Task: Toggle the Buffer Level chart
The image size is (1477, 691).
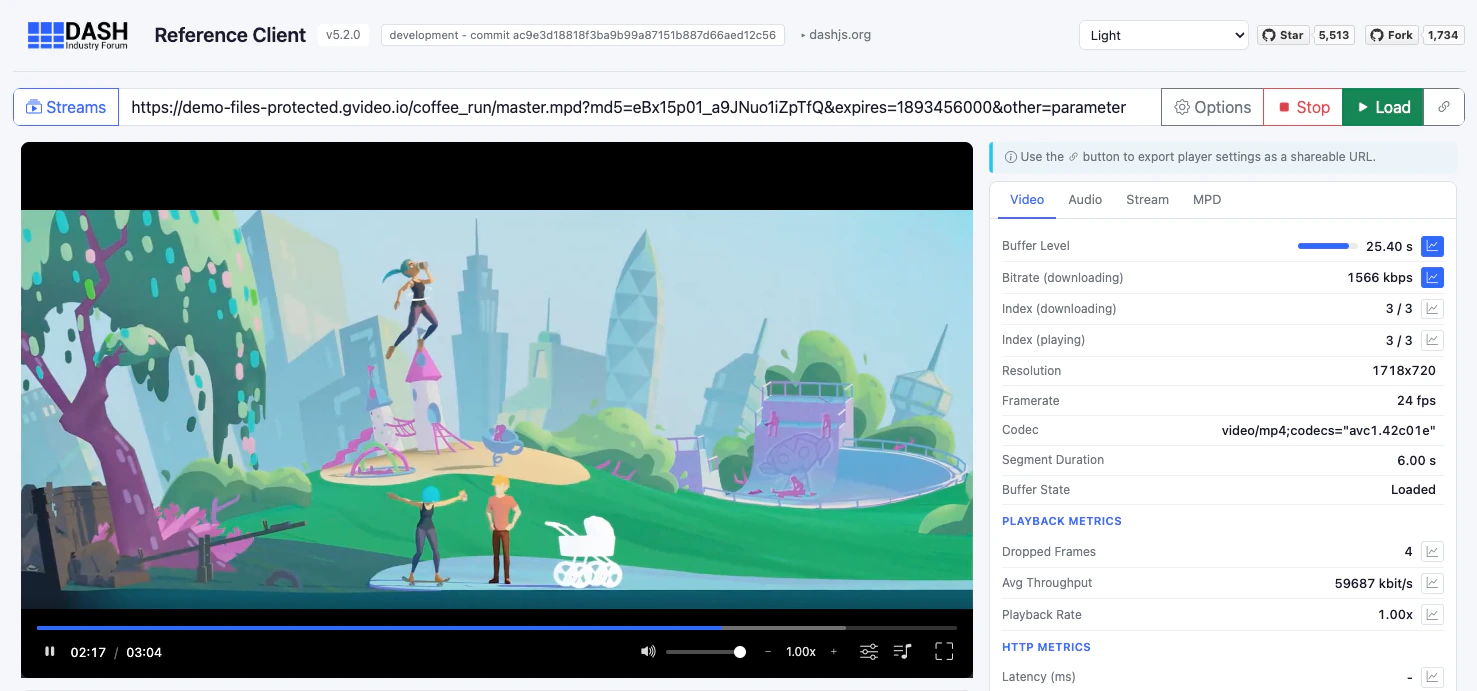Action: (x=1432, y=246)
